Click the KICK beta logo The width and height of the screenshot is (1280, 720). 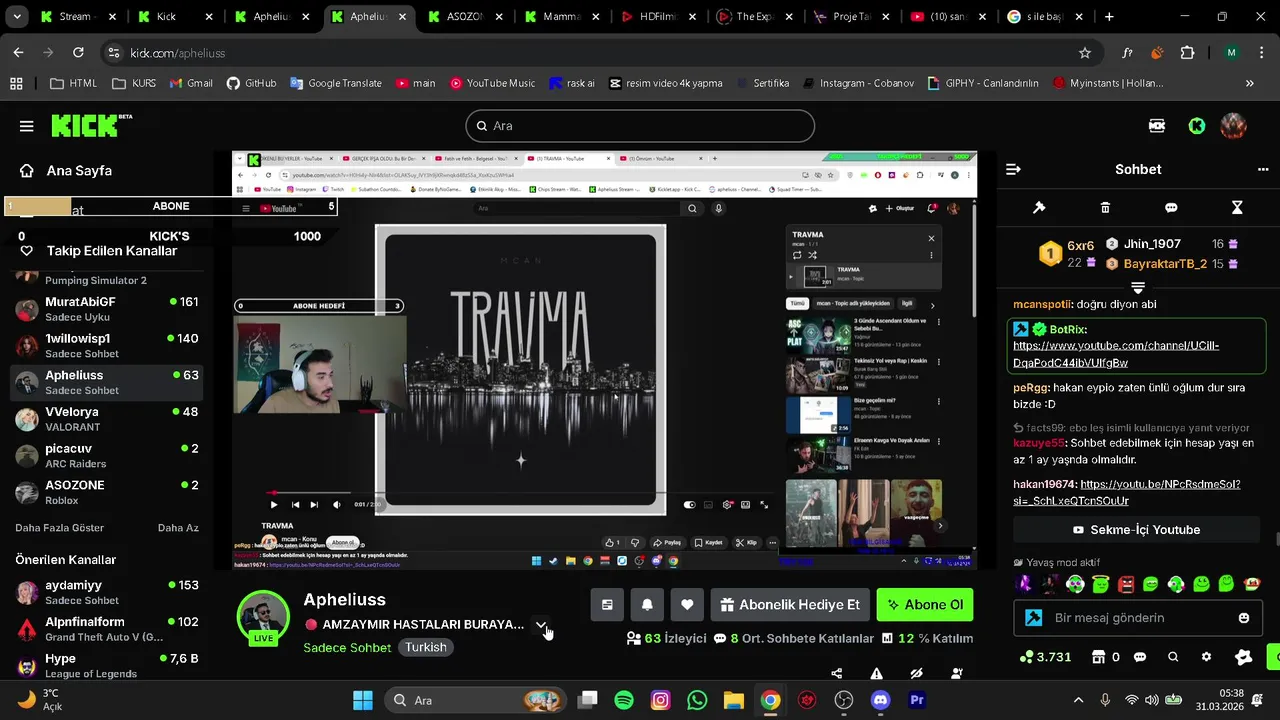(91, 125)
